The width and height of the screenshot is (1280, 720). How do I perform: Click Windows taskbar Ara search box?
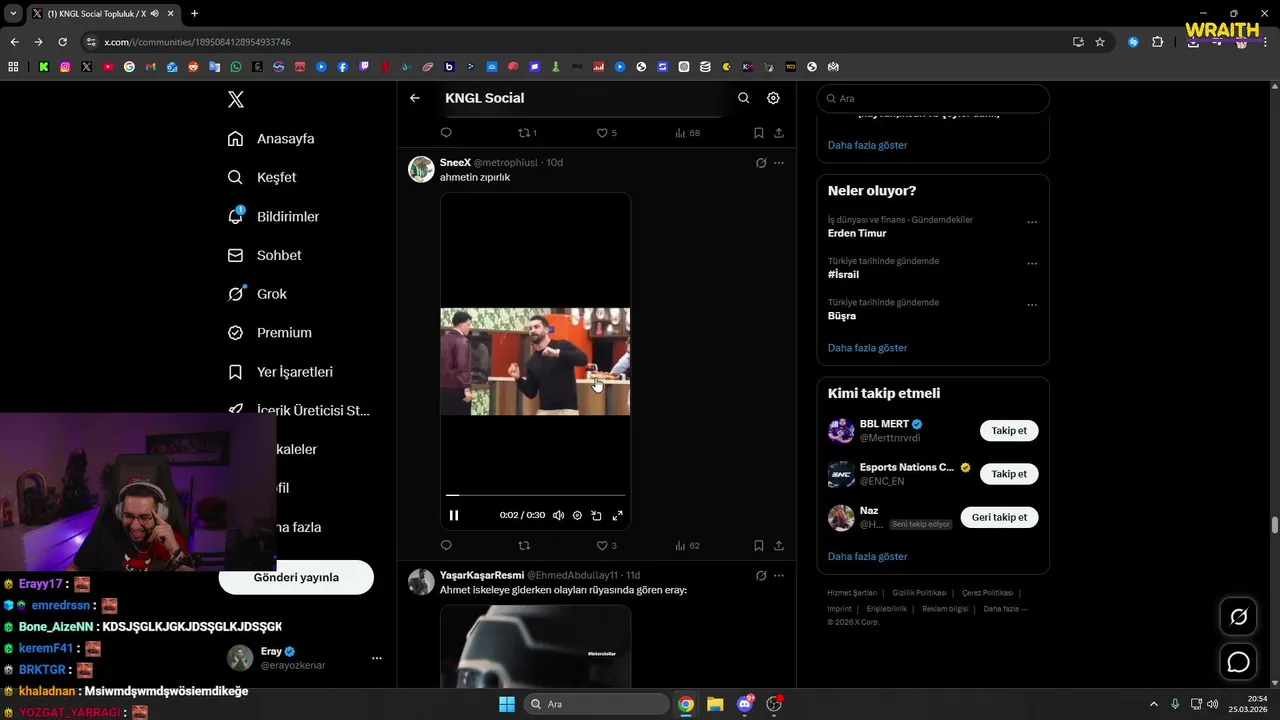click(597, 704)
